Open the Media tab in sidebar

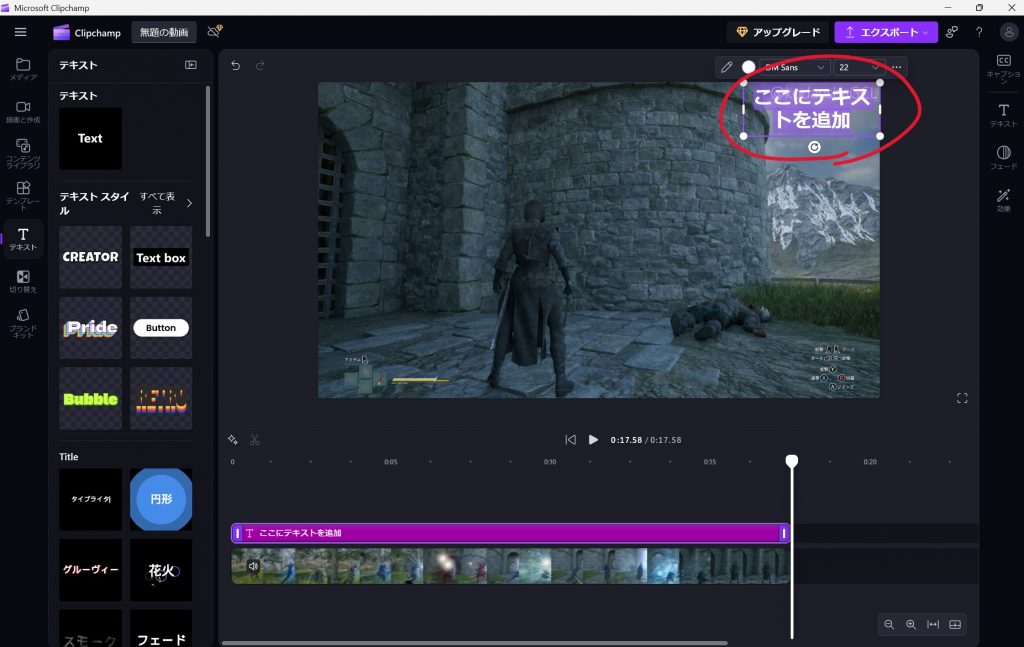click(23, 69)
